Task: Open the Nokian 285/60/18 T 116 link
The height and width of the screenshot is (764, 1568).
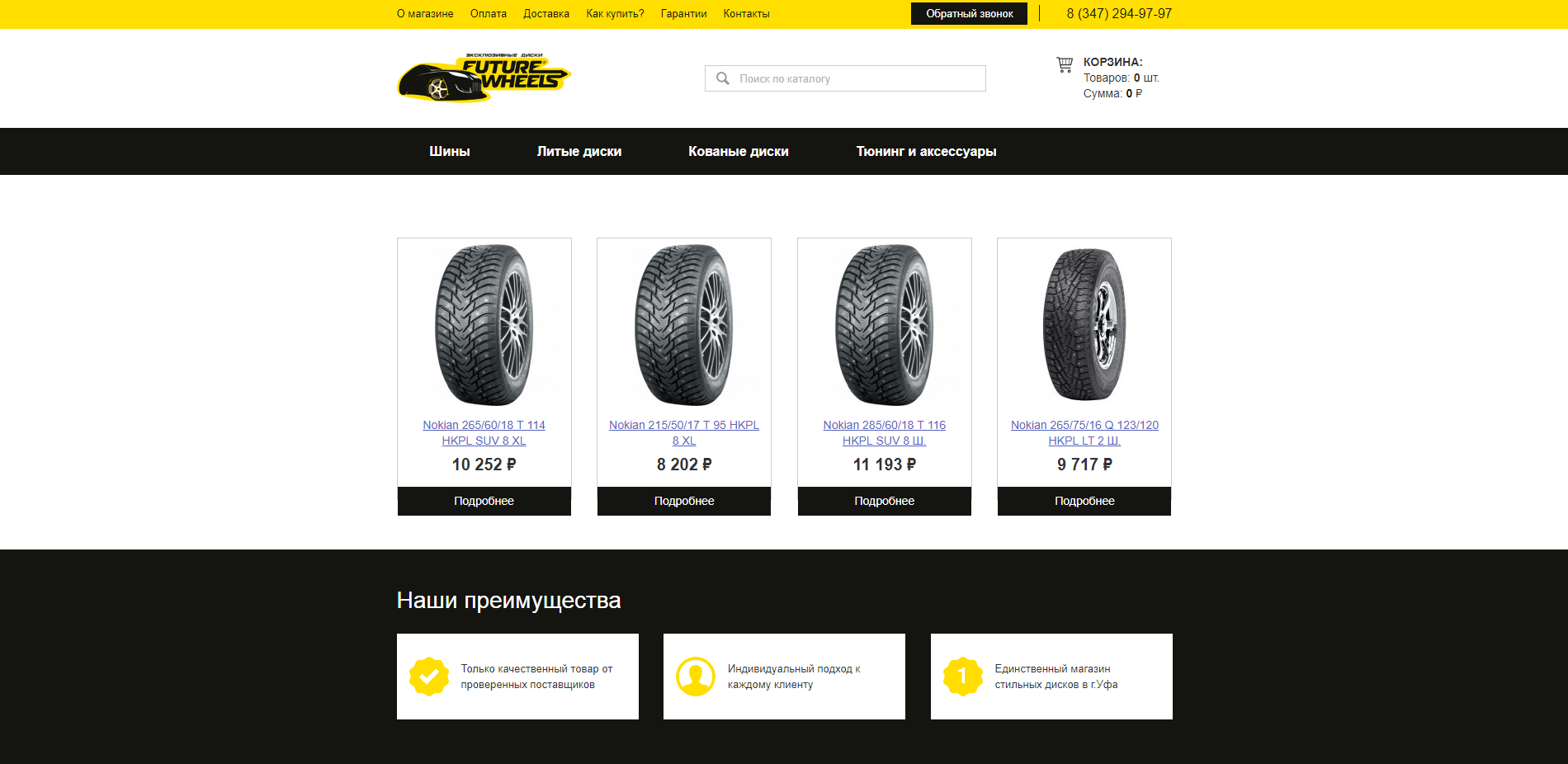Action: [x=885, y=432]
